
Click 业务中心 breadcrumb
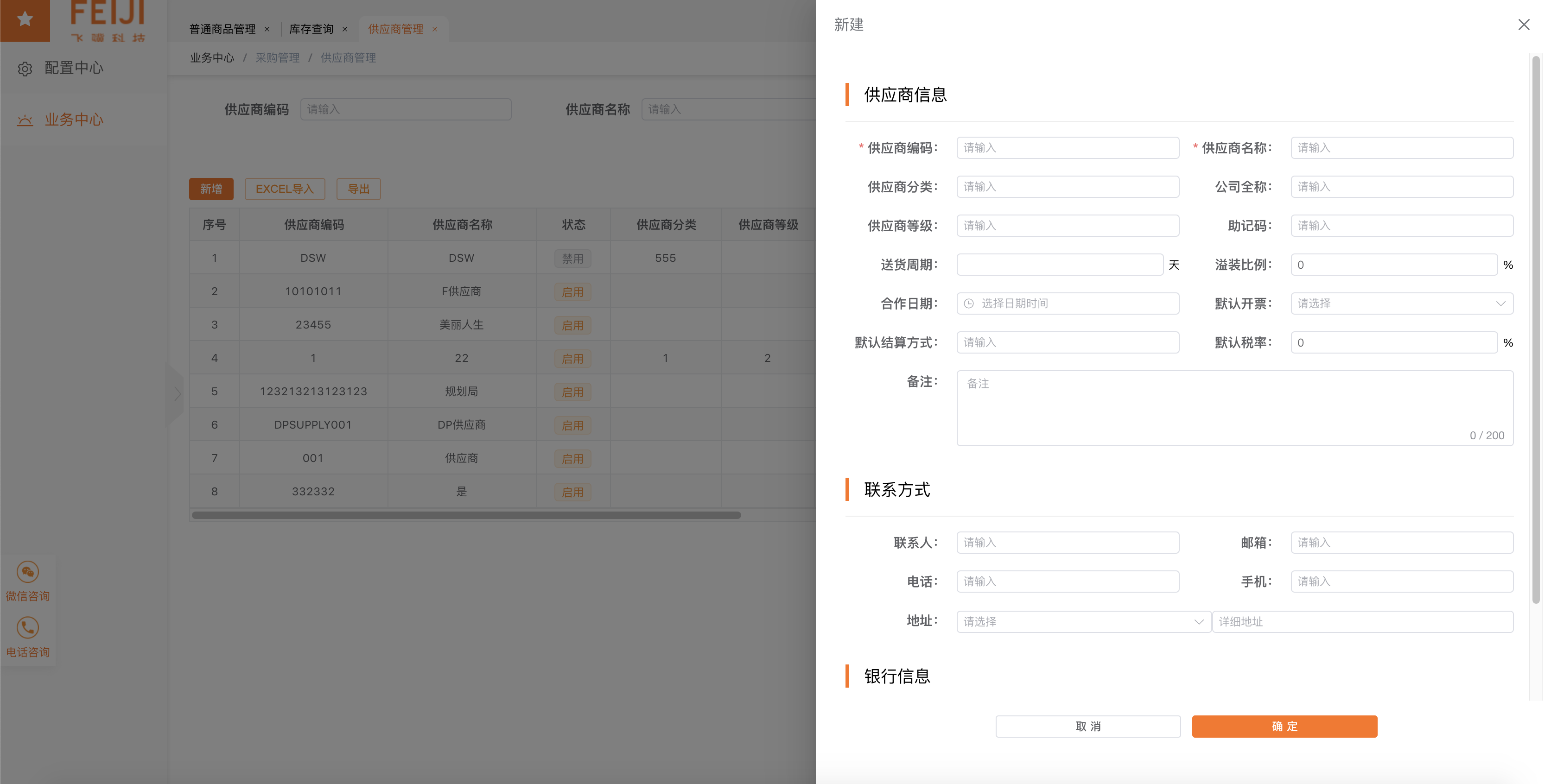tap(212, 58)
